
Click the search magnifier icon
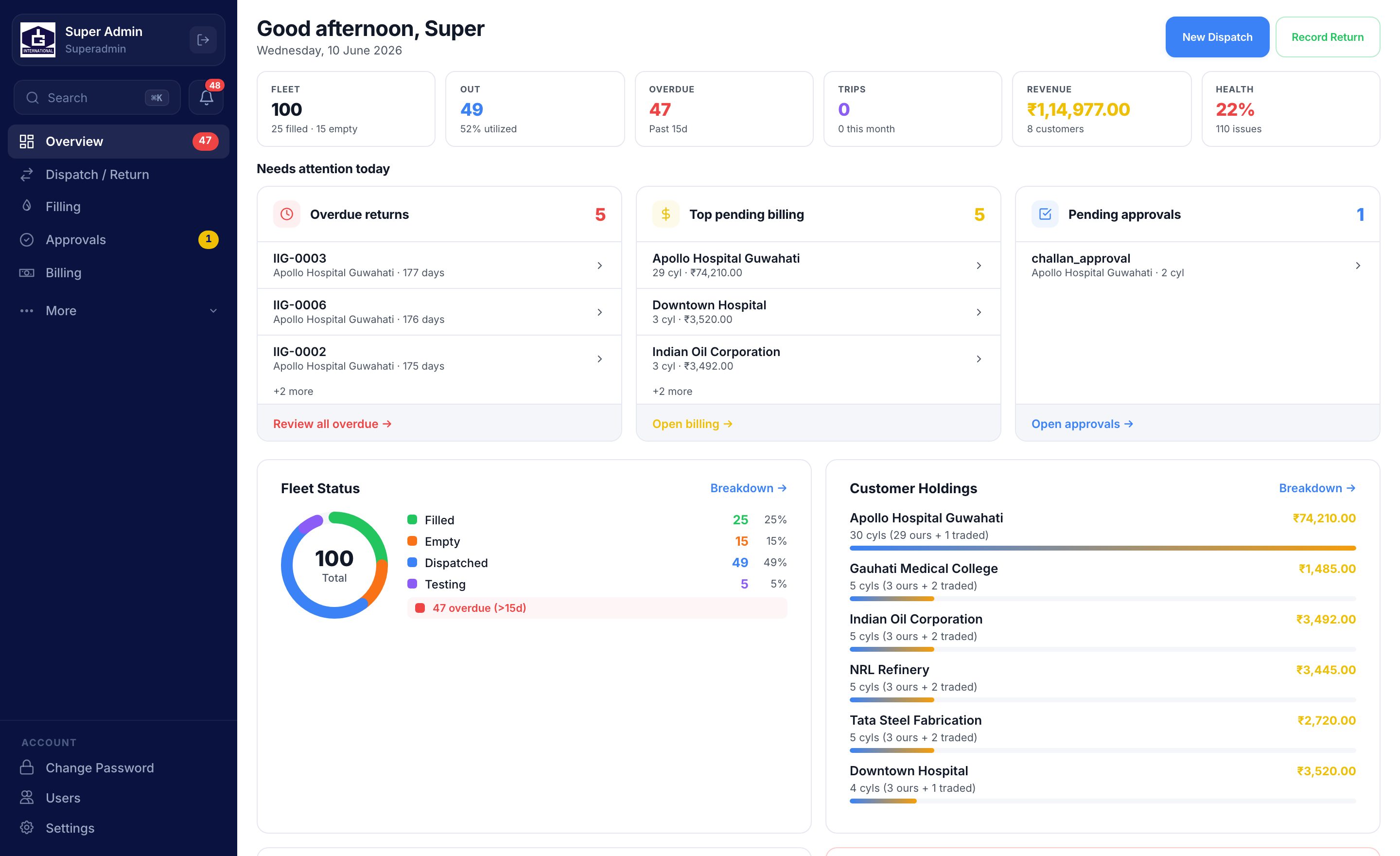point(33,98)
